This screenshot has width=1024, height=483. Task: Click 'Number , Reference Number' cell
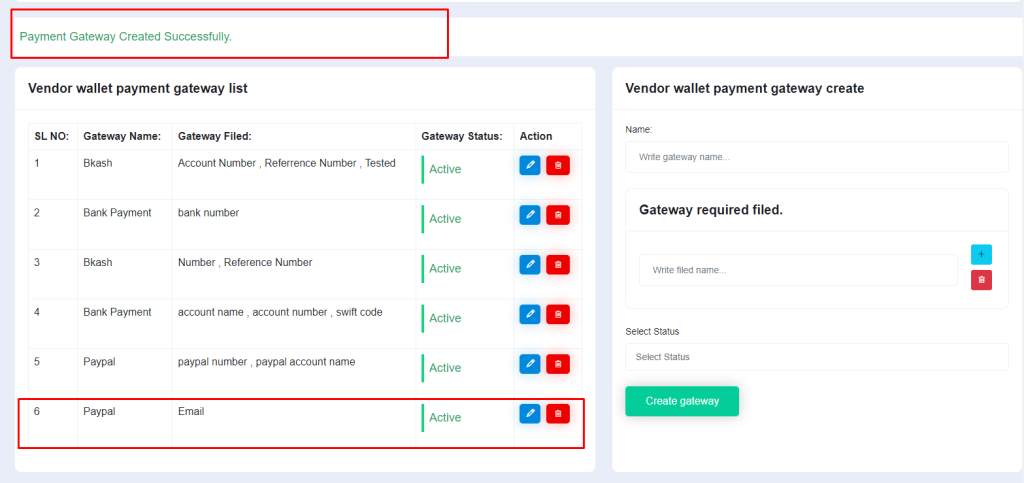tap(245, 262)
